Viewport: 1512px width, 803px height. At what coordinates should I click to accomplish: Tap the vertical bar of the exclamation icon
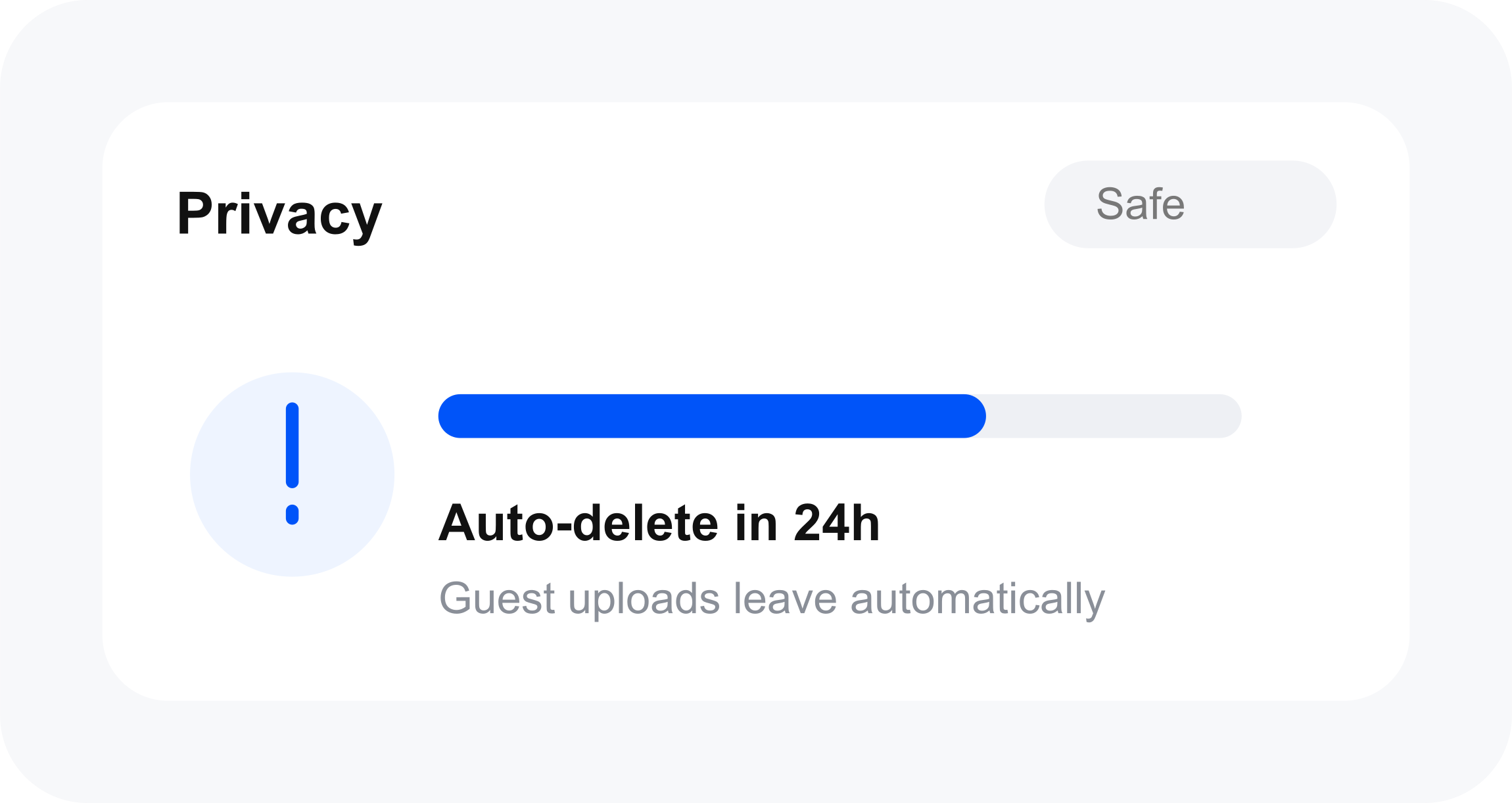tap(293, 445)
